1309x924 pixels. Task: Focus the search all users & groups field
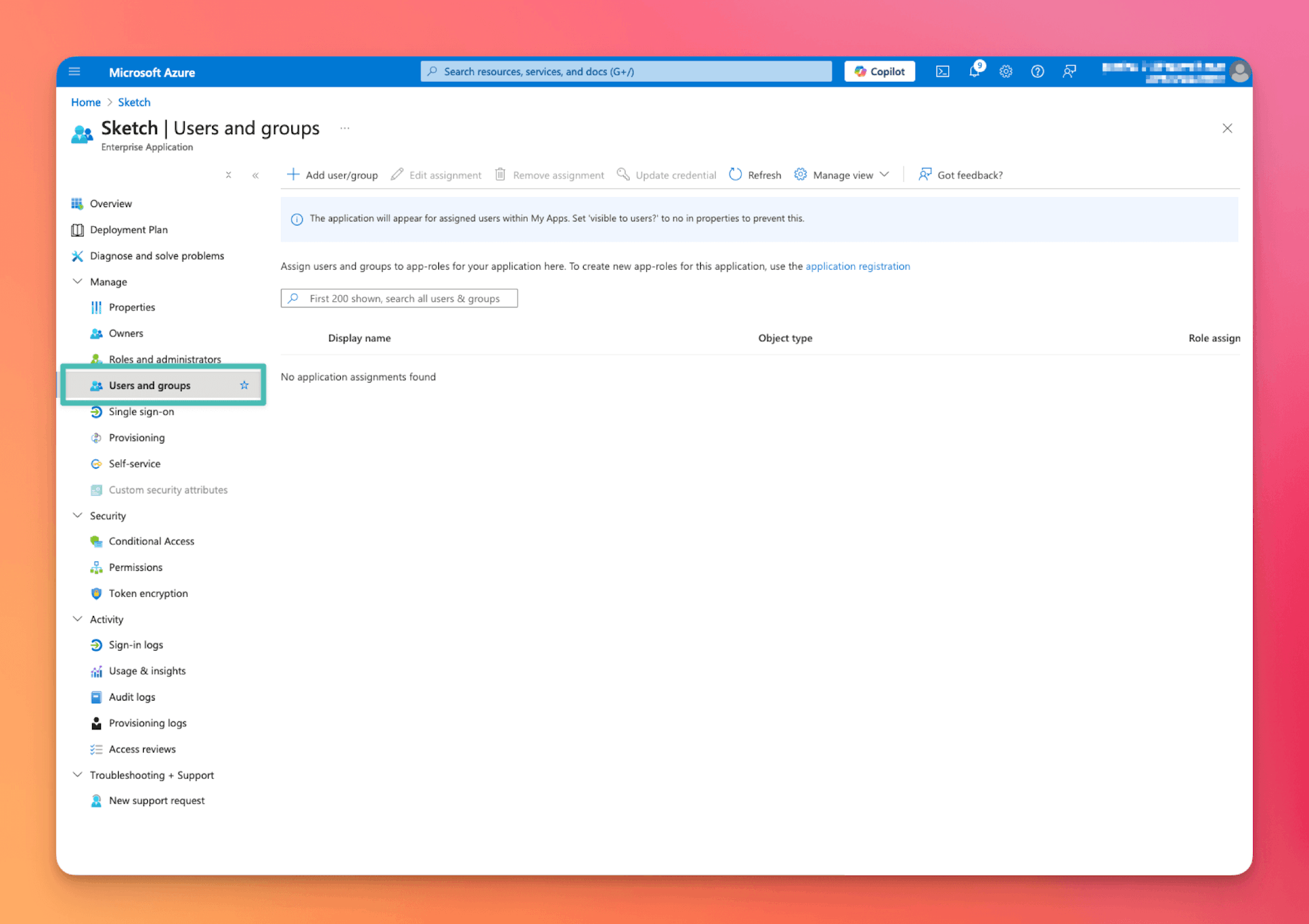pos(399,298)
